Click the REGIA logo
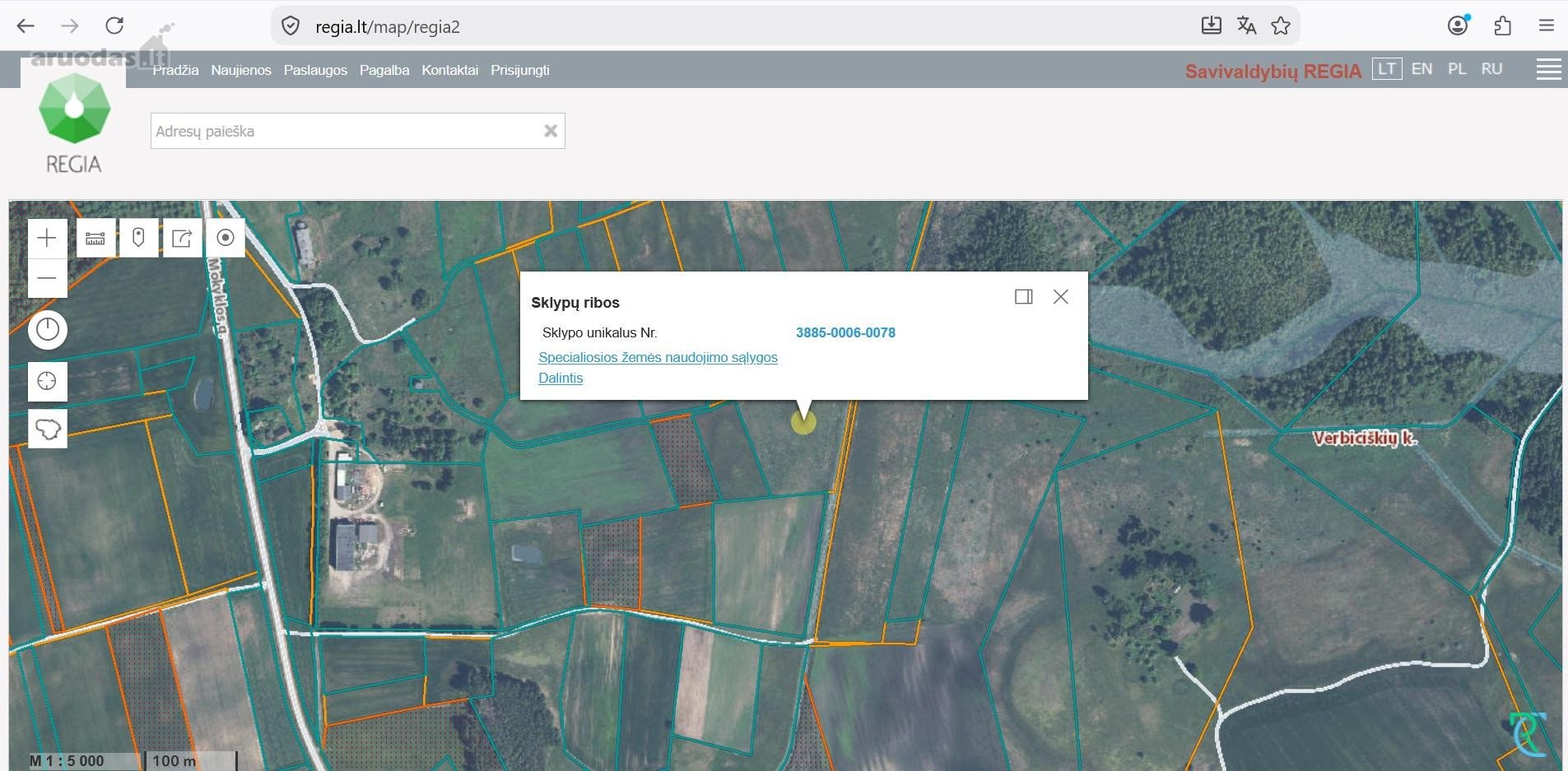 [x=74, y=123]
